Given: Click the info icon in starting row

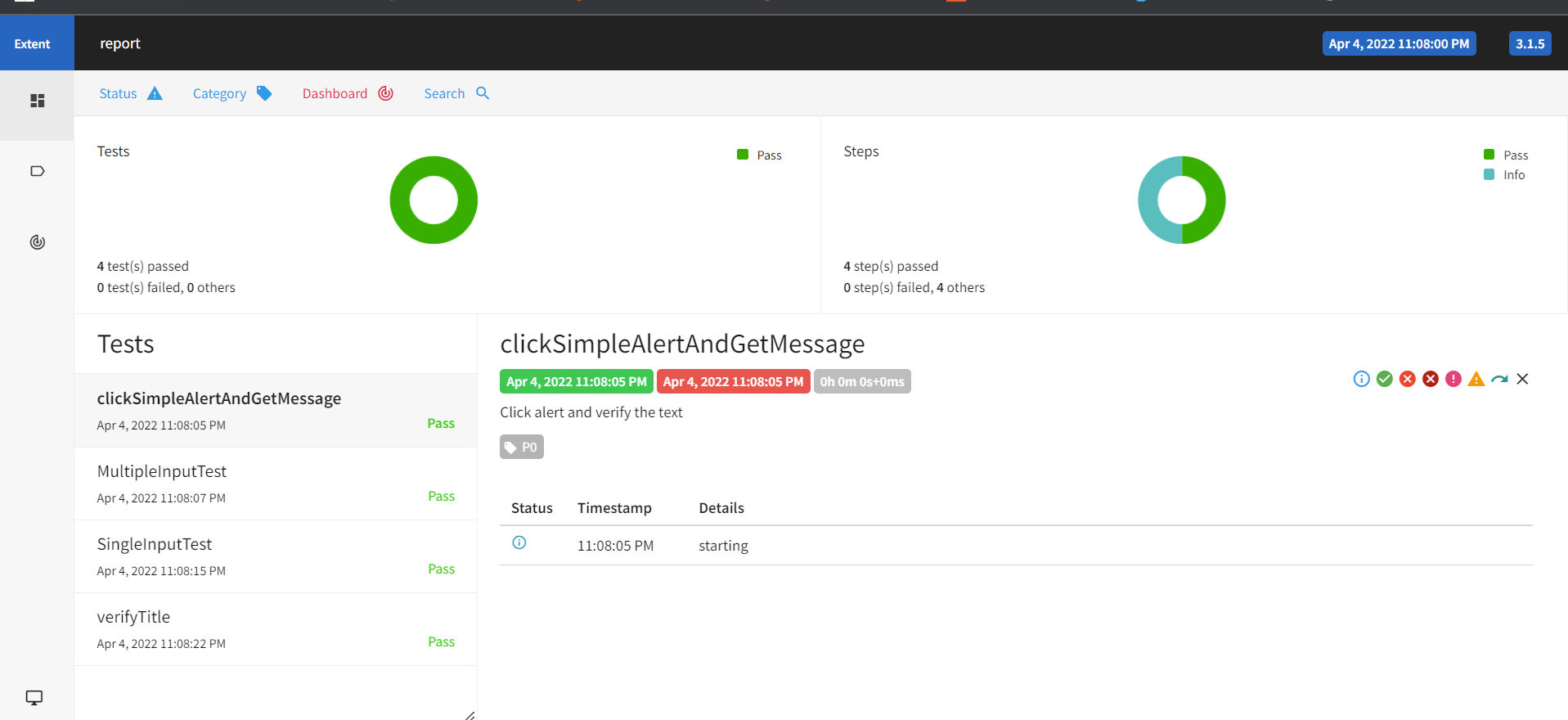Looking at the screenshot, I should click(x=519, y=542).
